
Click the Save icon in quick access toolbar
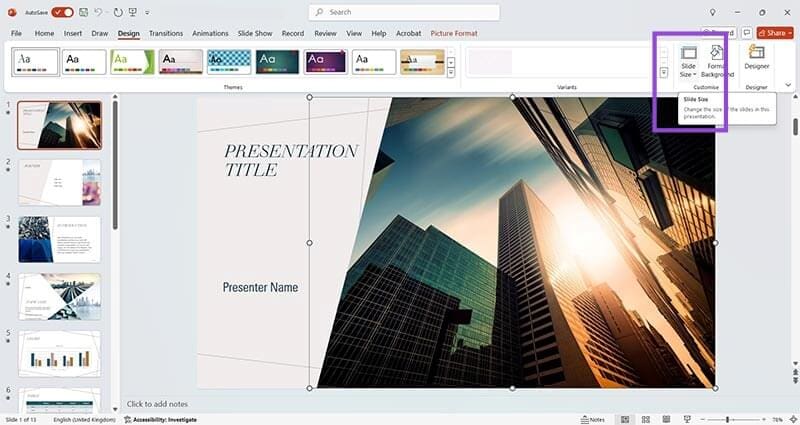[x=84, y=12]
